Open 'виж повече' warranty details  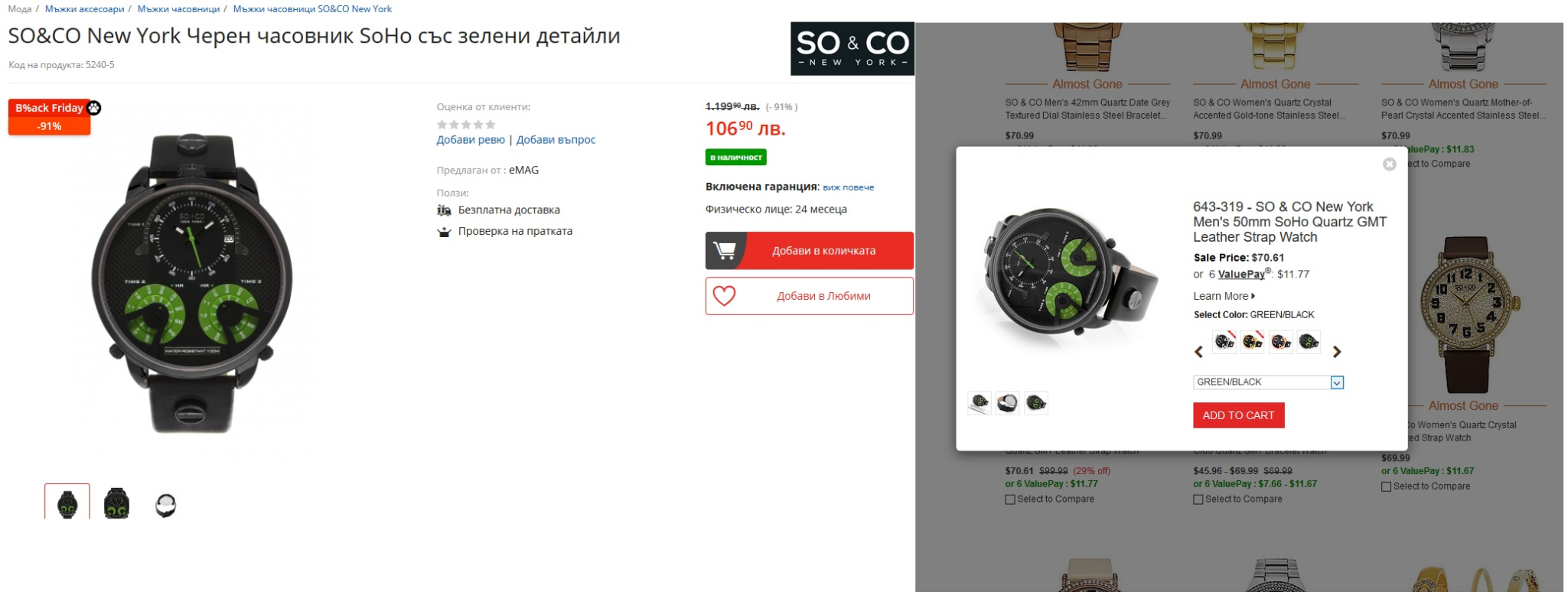coord(848,187)
